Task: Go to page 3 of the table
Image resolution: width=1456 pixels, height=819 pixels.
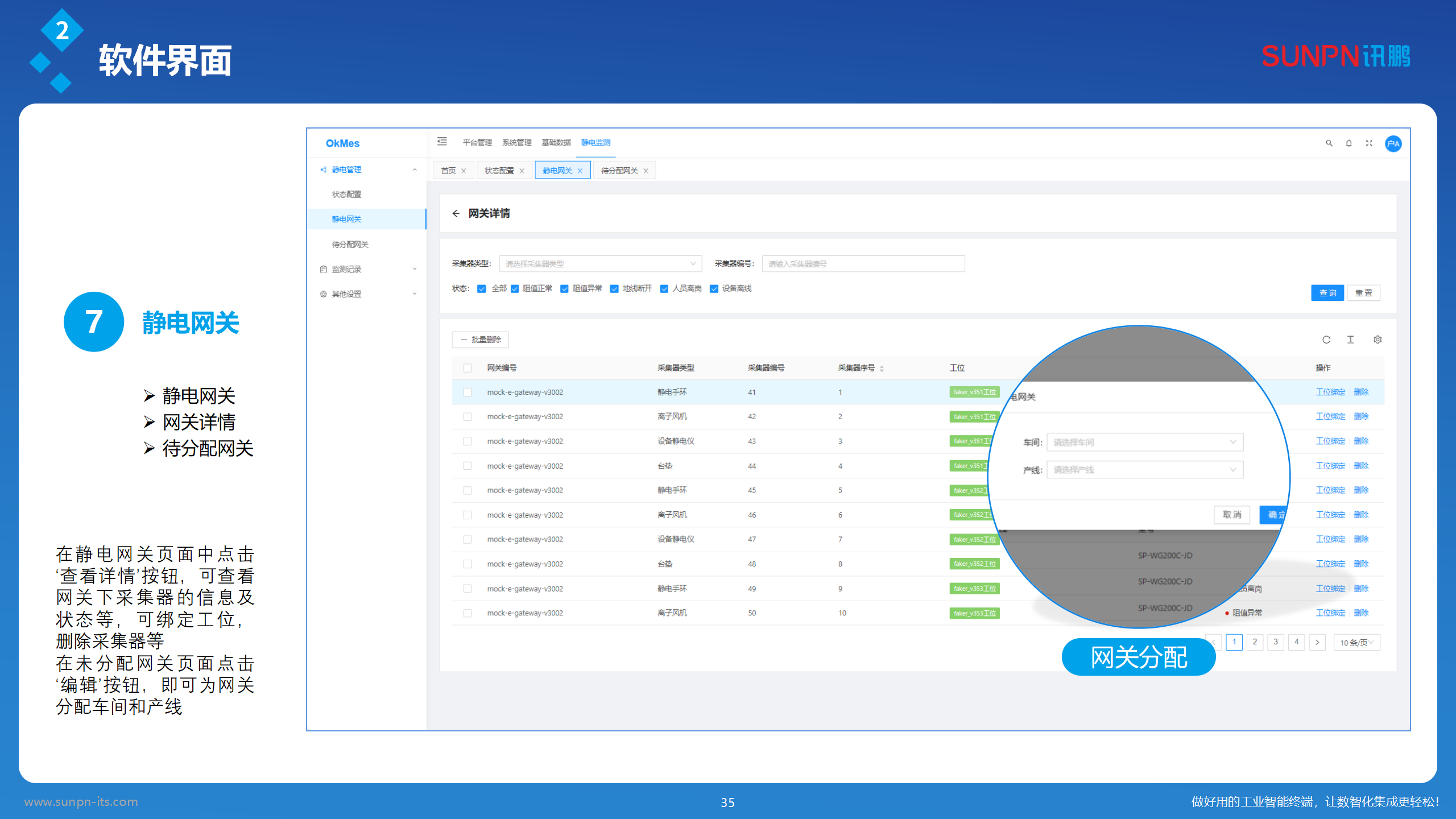Action: [1276, 642]
